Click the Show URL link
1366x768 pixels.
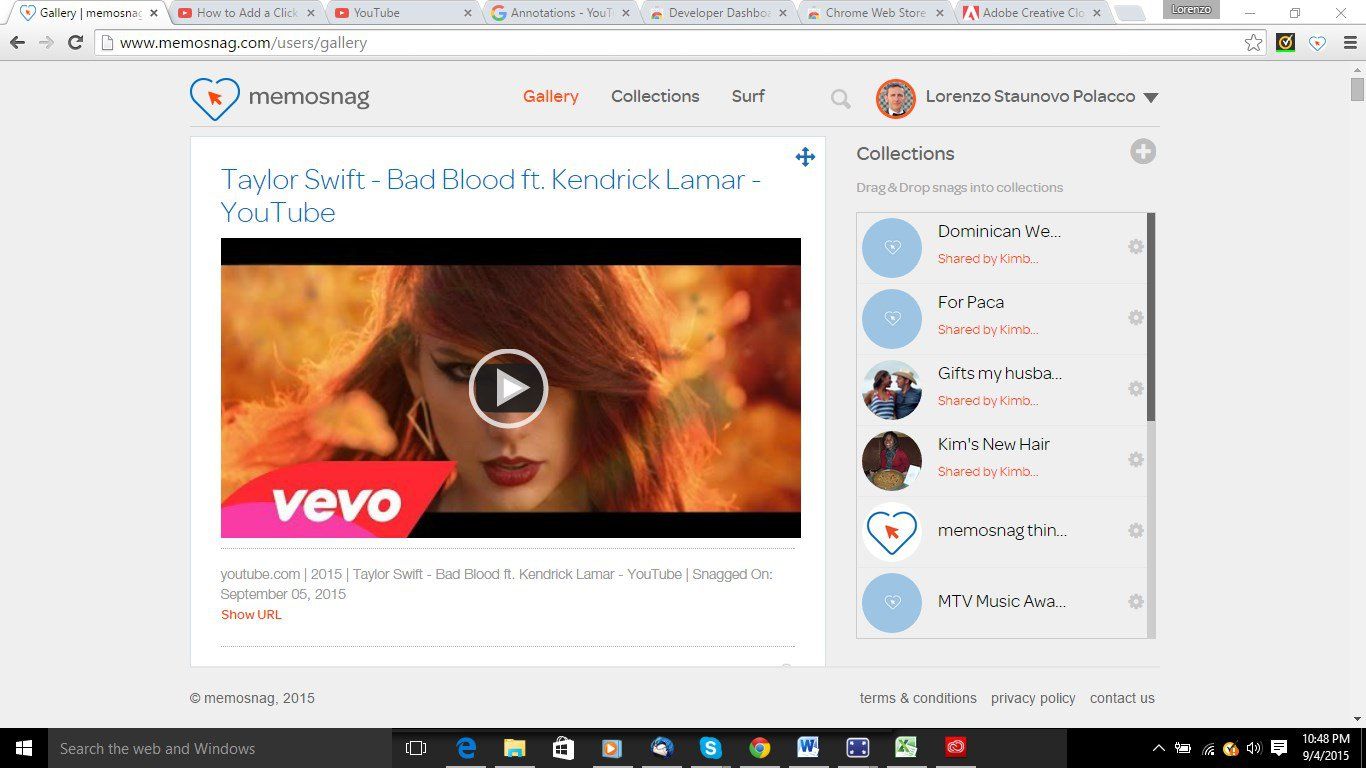(251, 615)
